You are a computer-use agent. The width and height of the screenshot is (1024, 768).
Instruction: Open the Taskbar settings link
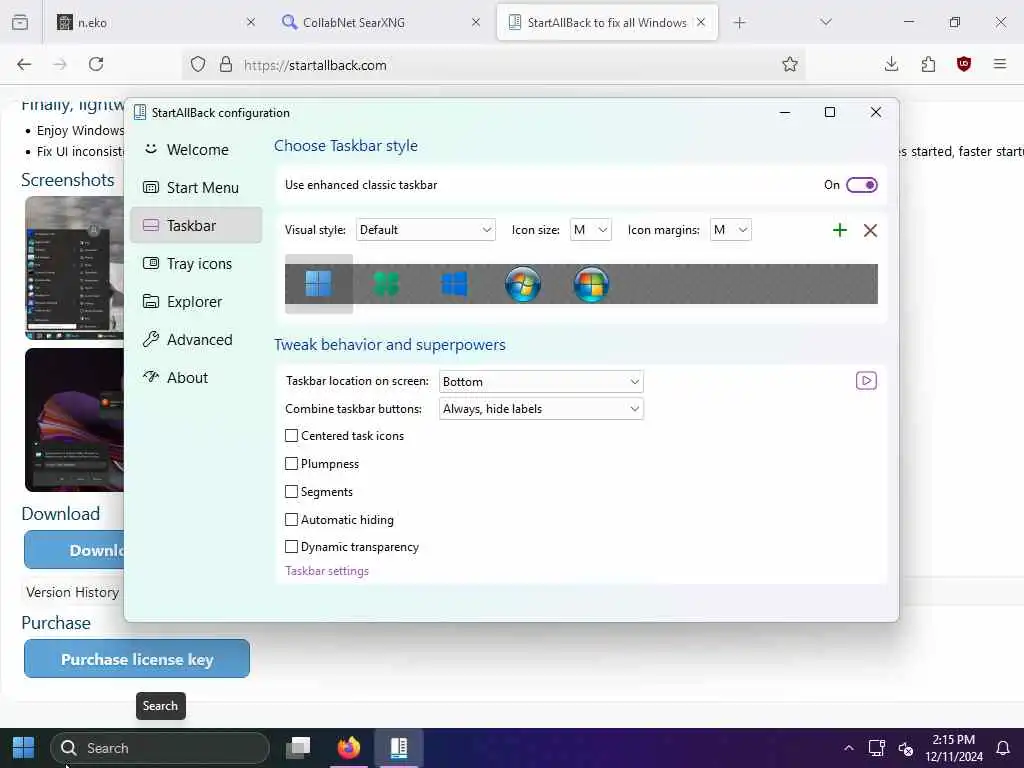point(327,571)
